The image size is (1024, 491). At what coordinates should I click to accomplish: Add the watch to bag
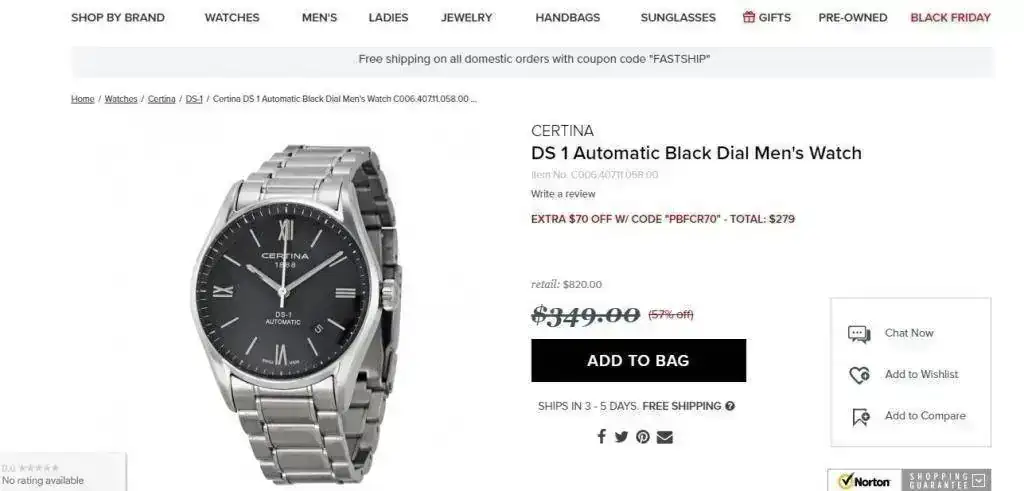point(638,360)
